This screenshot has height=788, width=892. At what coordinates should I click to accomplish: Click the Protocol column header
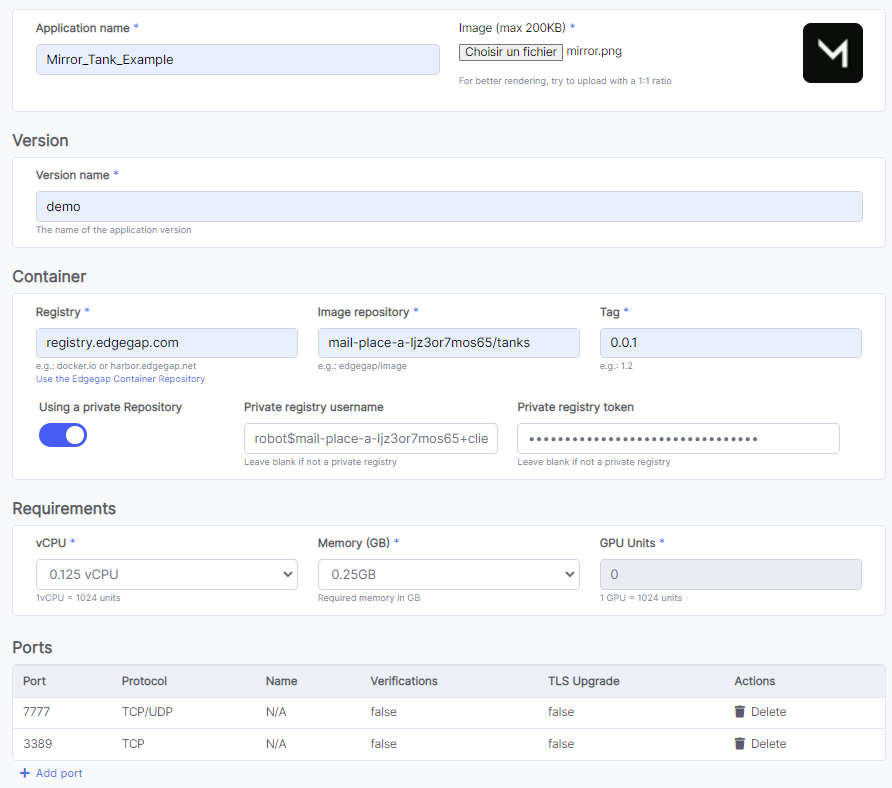pos(144,681)
